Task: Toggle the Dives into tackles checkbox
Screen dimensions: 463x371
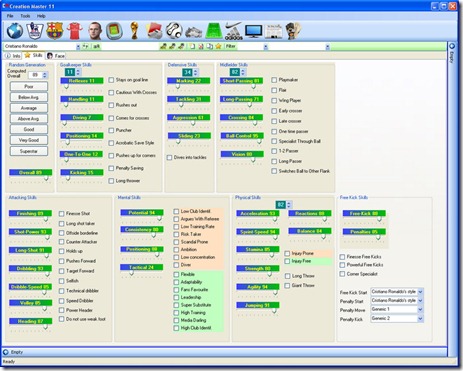Action: (169, 157)
